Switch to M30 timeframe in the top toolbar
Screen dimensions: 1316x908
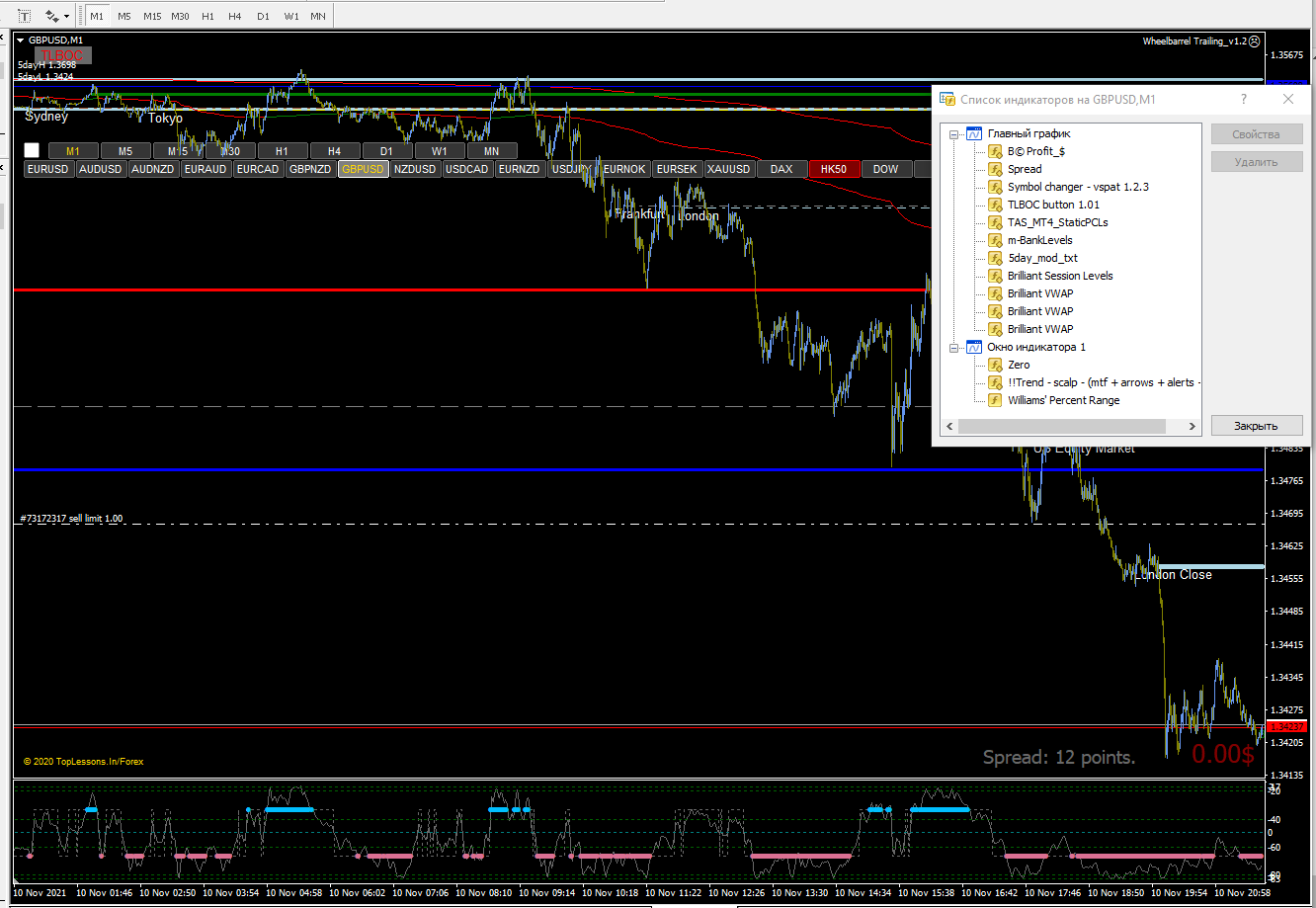point(180,16)
